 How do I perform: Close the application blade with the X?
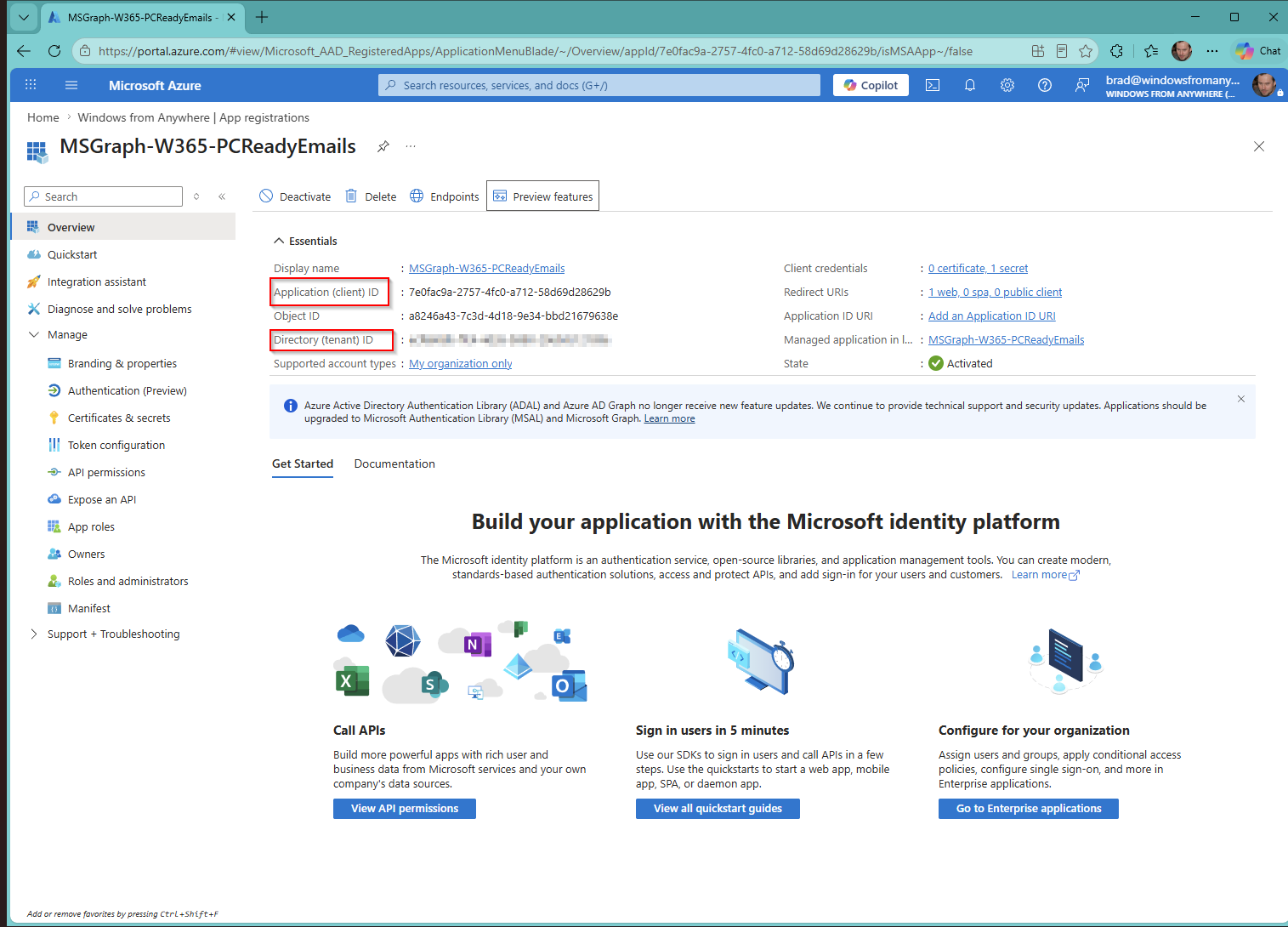tap(1259, 146)
